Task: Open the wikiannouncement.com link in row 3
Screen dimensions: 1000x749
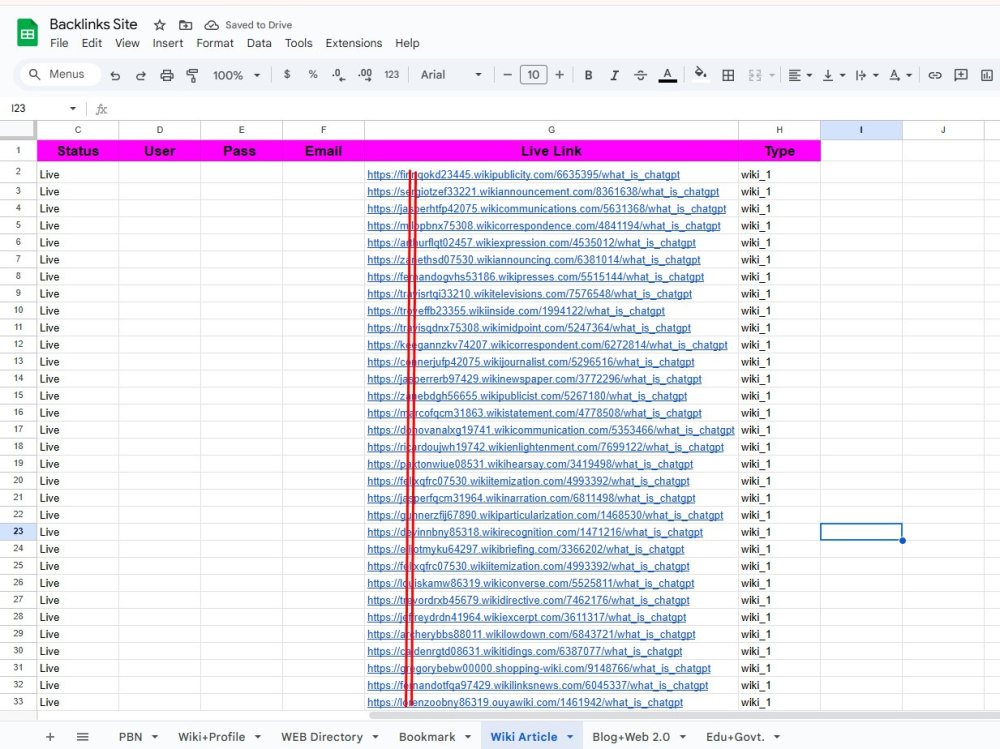Action: pos(543,191)
